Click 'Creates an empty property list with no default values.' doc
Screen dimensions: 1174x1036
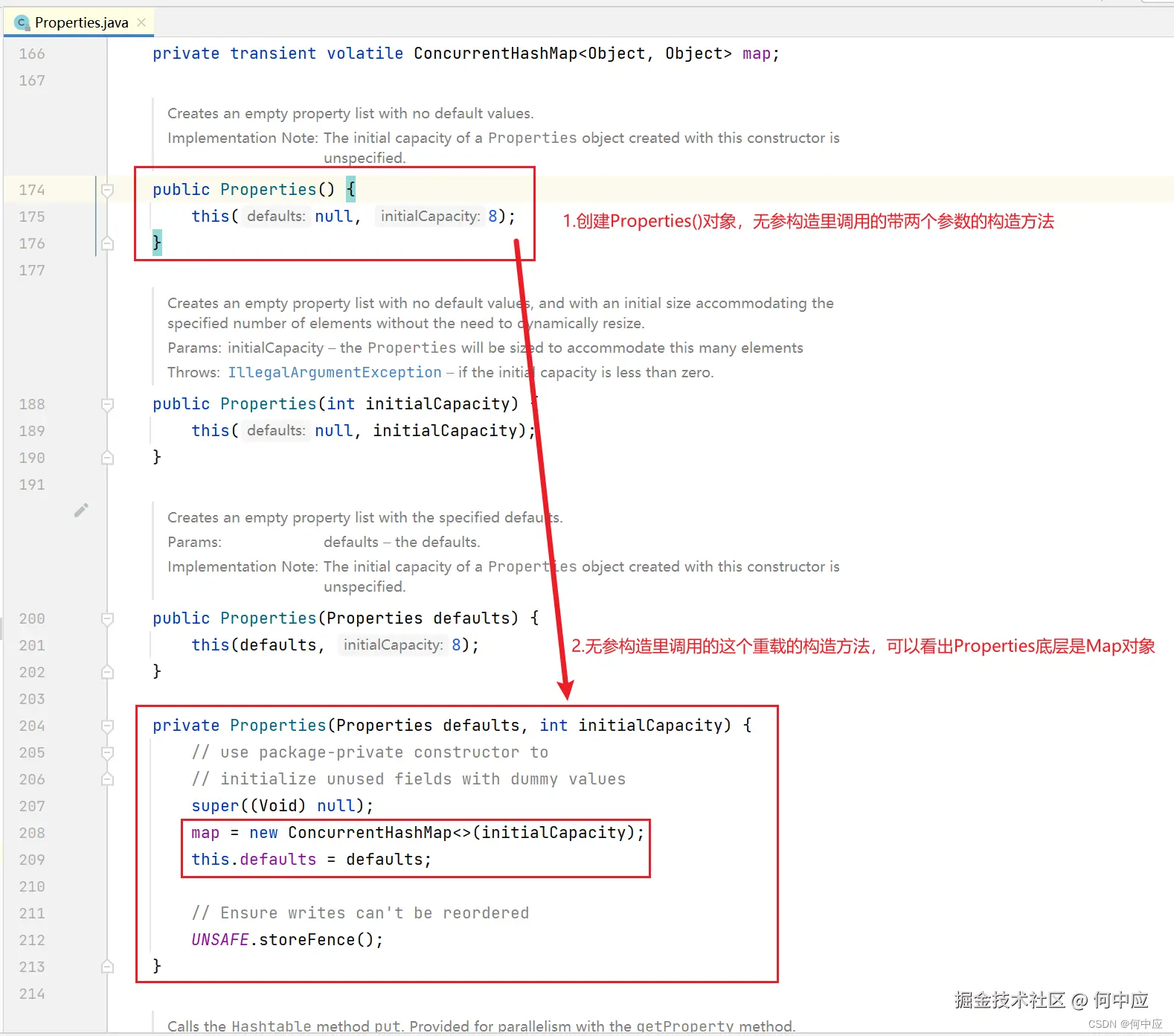point(350,113)
